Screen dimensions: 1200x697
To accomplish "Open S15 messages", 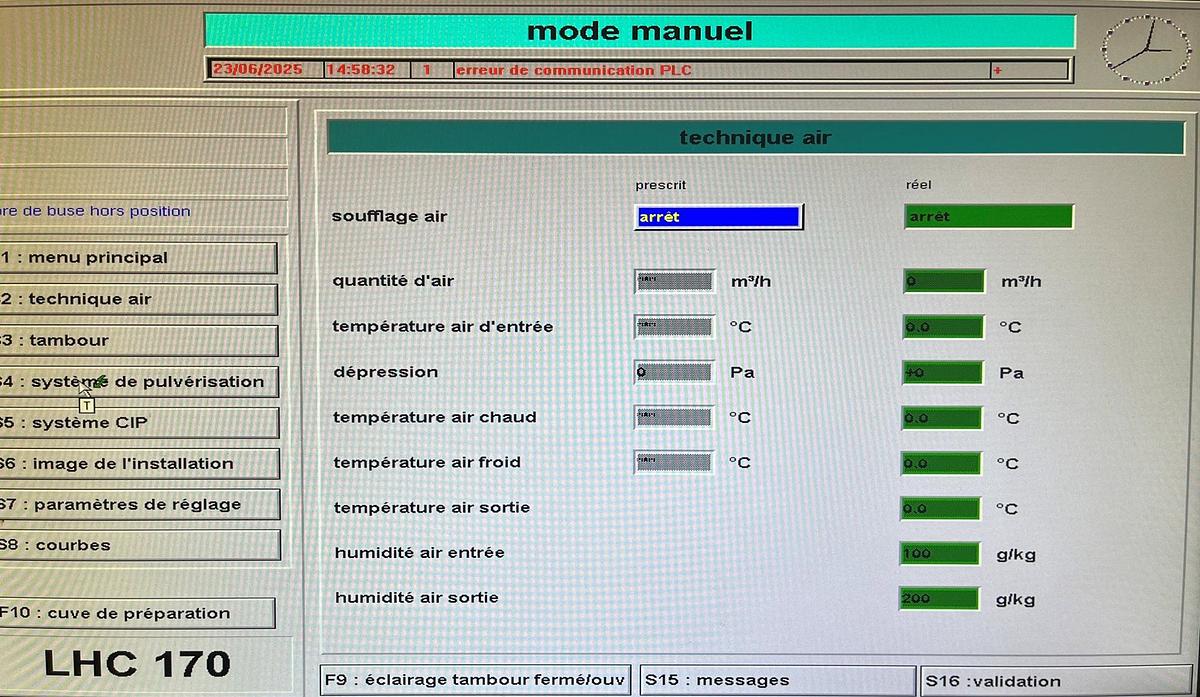I will coord(776,681).
